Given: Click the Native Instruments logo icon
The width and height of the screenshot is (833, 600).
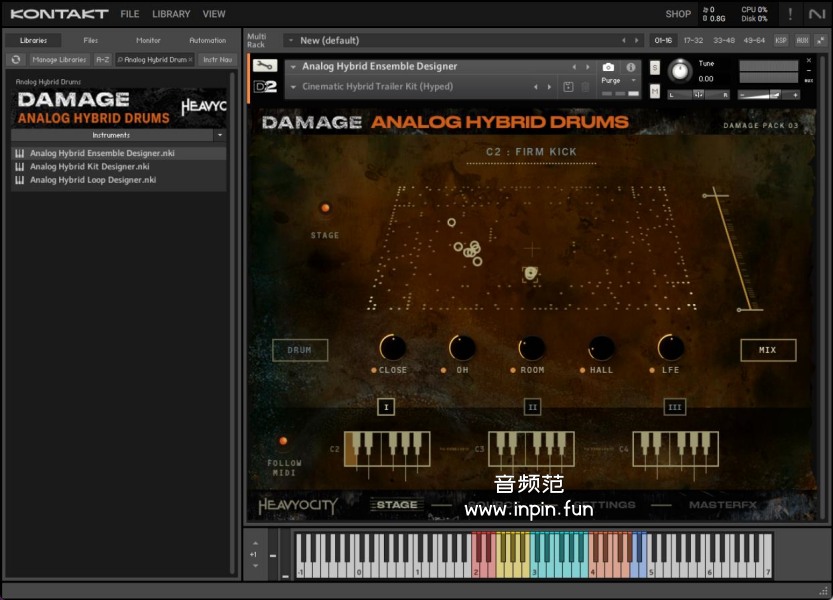Looking at the screenshot, I should (x=817, y=14).
